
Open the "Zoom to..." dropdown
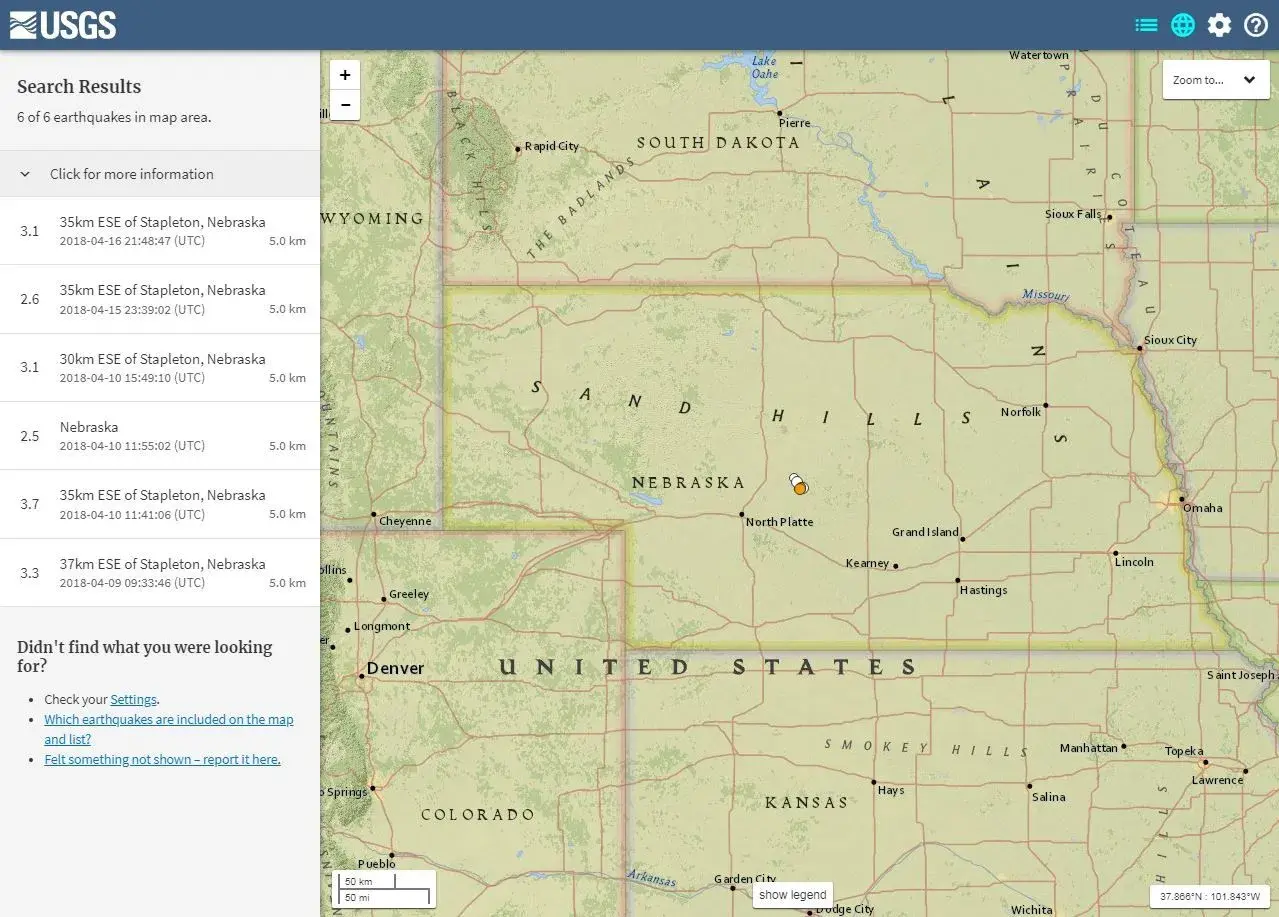coord(1215,79)
